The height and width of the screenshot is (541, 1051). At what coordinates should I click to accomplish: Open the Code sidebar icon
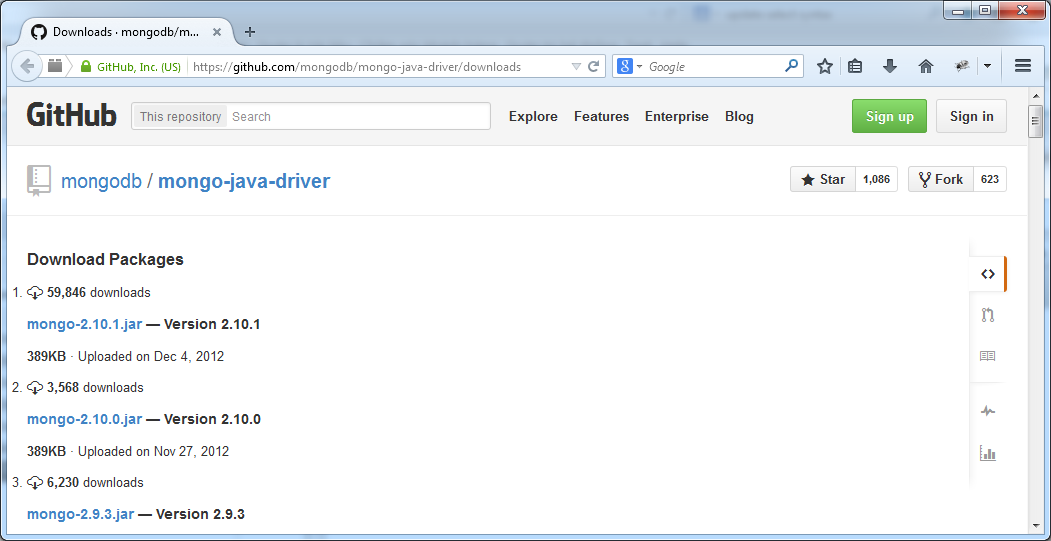(x=987, y=274)
